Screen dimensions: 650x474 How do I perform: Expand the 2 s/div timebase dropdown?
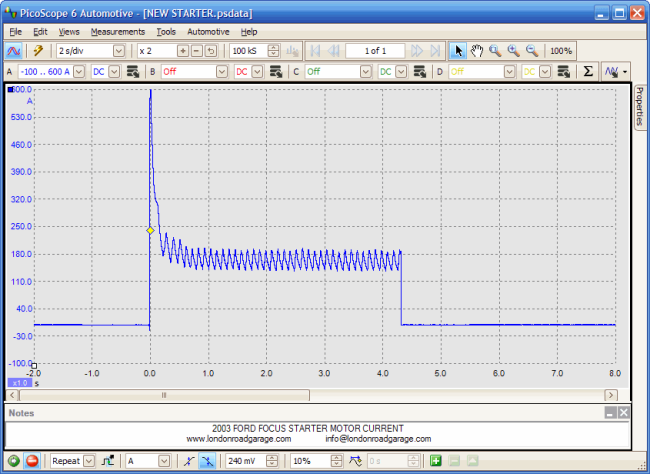click(x=119, y=50)
